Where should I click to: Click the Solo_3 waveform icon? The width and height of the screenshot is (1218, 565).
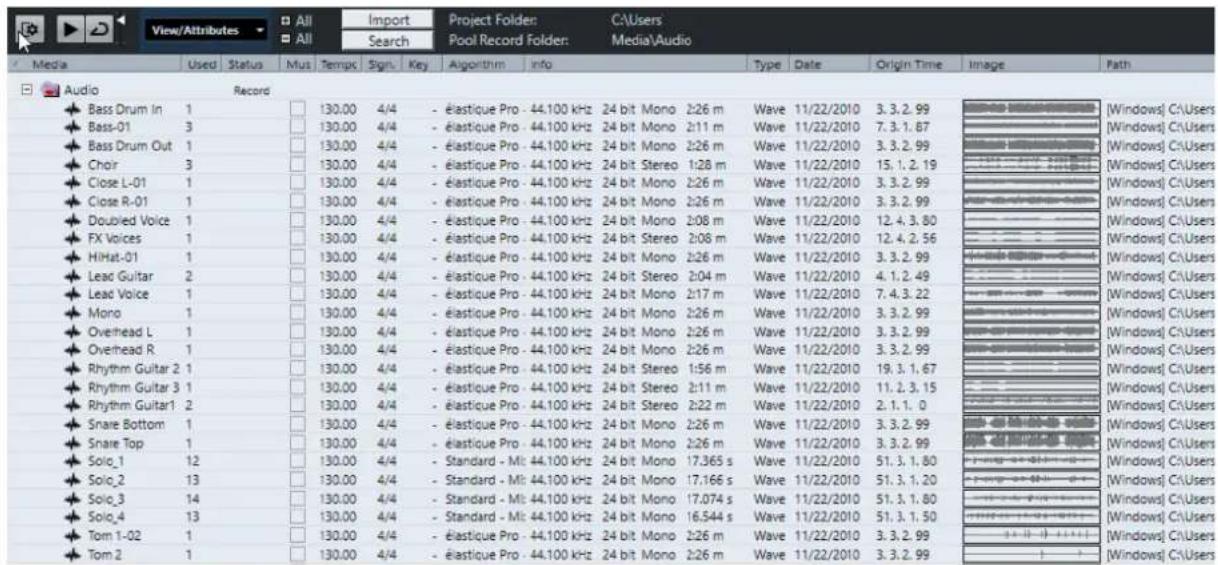(71, 499)
